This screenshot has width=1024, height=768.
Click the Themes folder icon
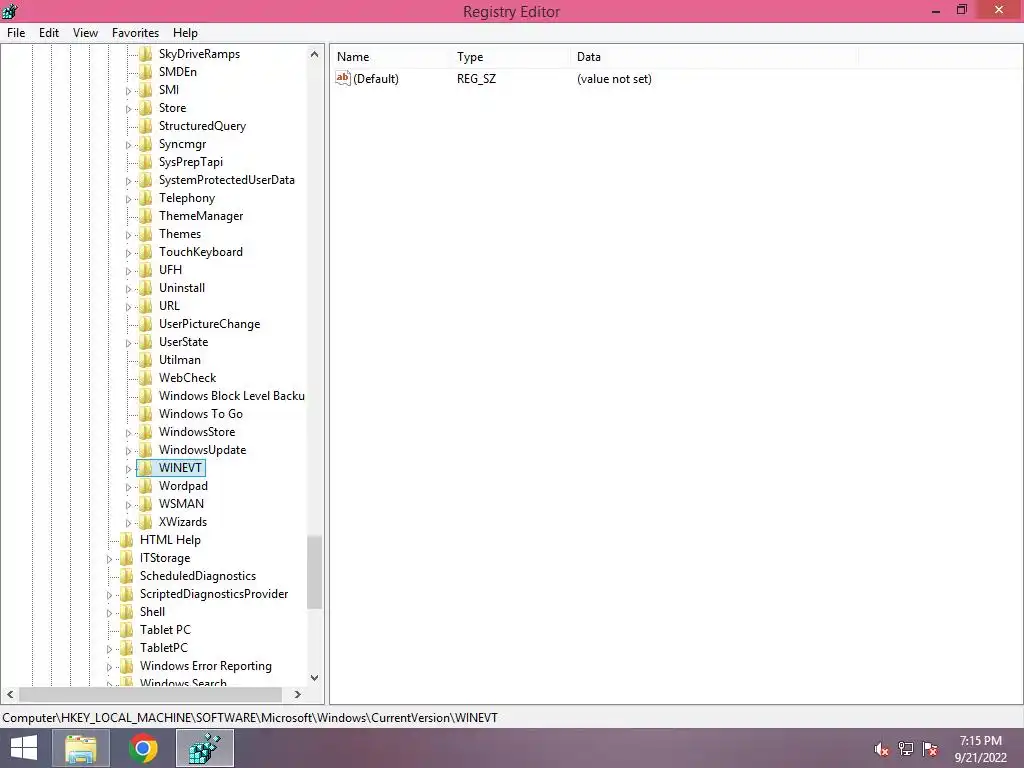pyautogui.click(x=146, y=234)
